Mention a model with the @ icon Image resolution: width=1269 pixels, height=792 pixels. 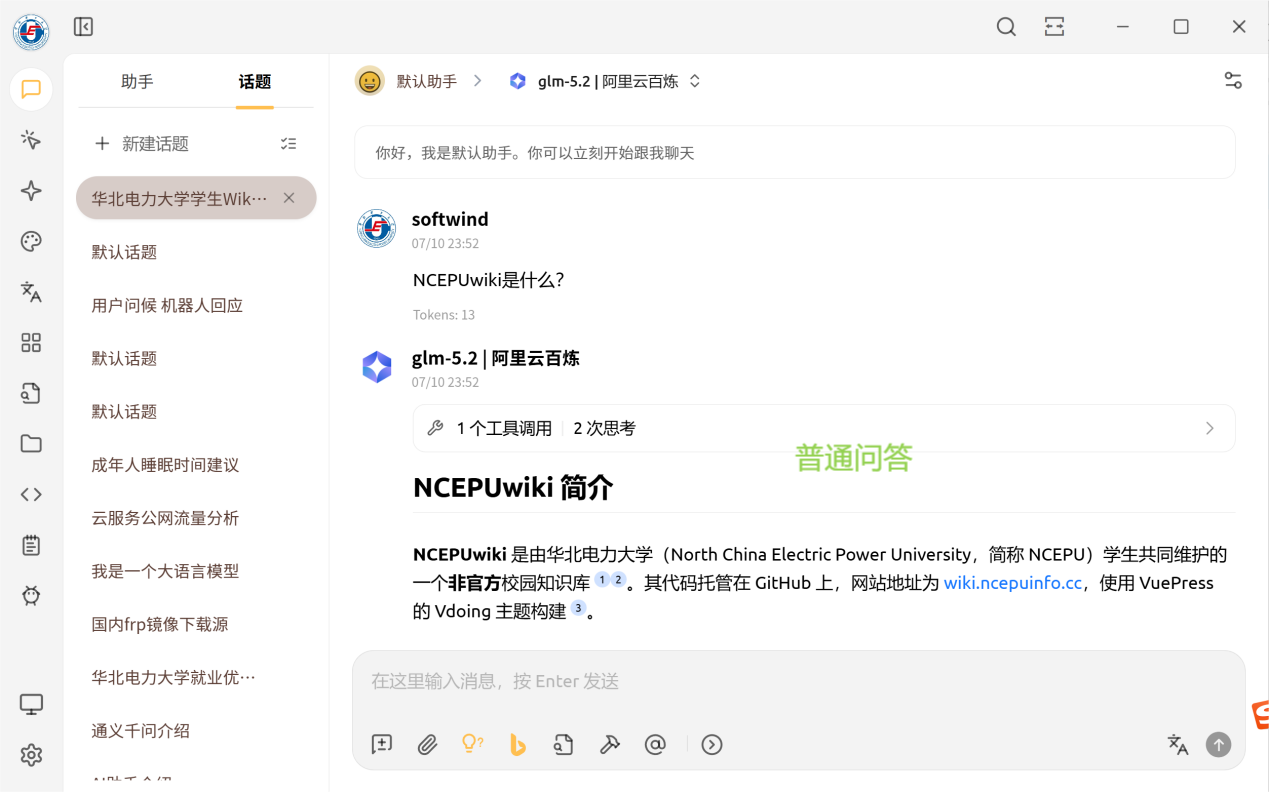[x=655, y=744]
